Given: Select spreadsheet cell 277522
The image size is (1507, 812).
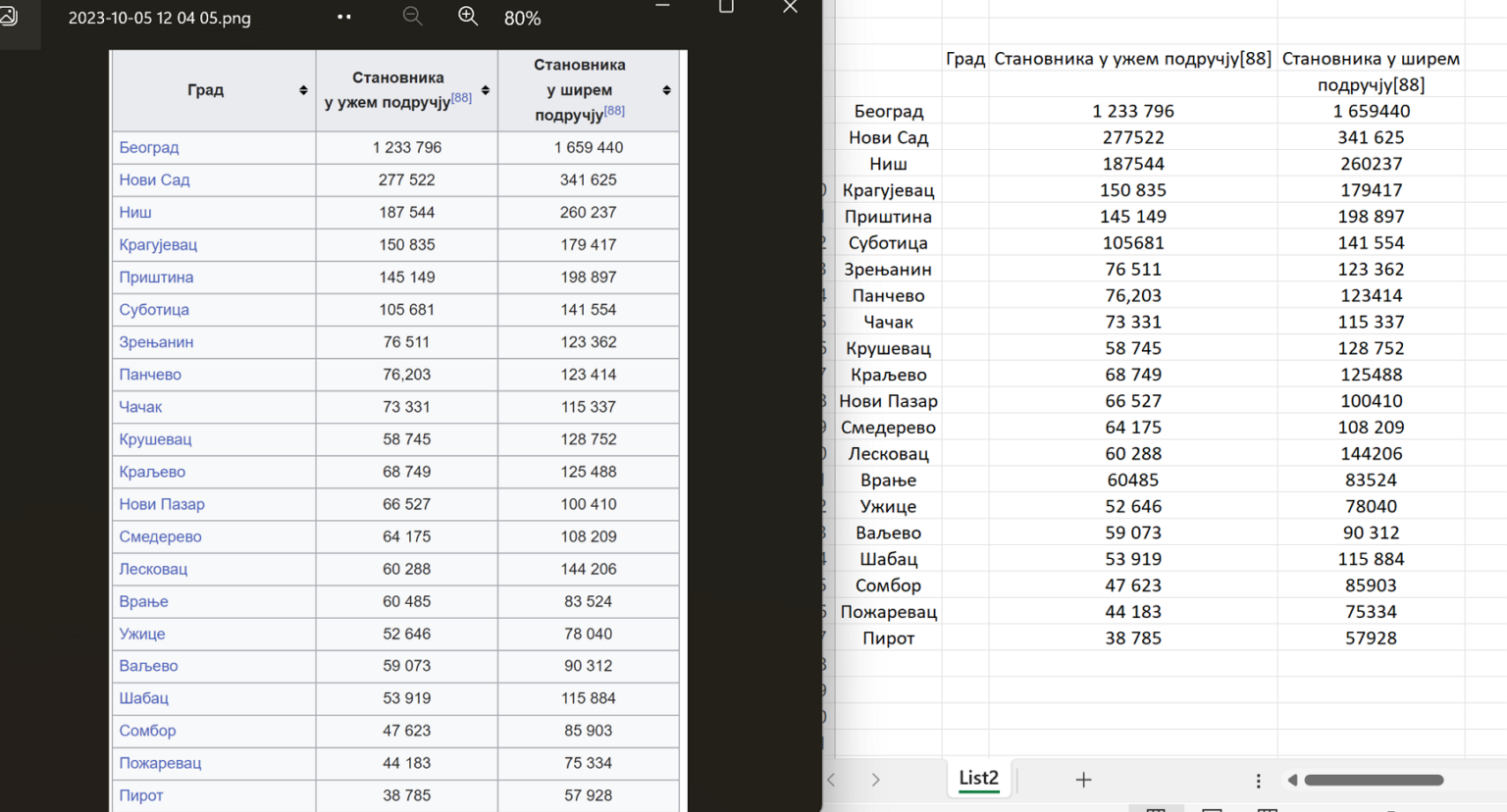Looking at the screenshot, I should click(x=1133, y=138).
